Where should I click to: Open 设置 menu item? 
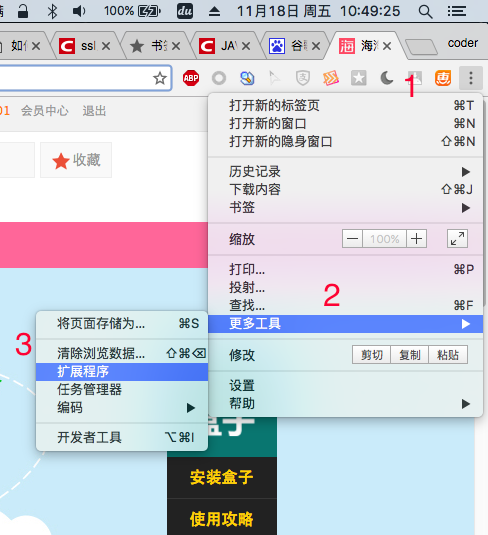pyautogui.click(x=345, y=386)
